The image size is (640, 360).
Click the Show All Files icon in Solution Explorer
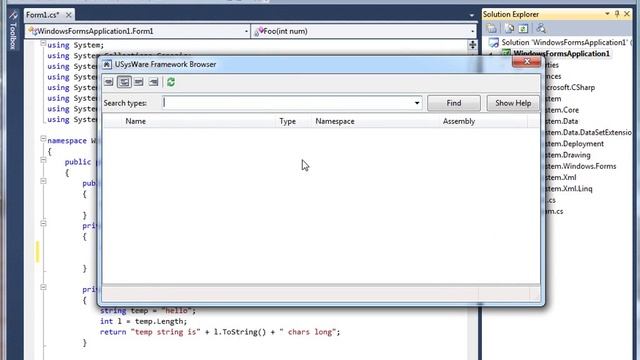point(509,28)
